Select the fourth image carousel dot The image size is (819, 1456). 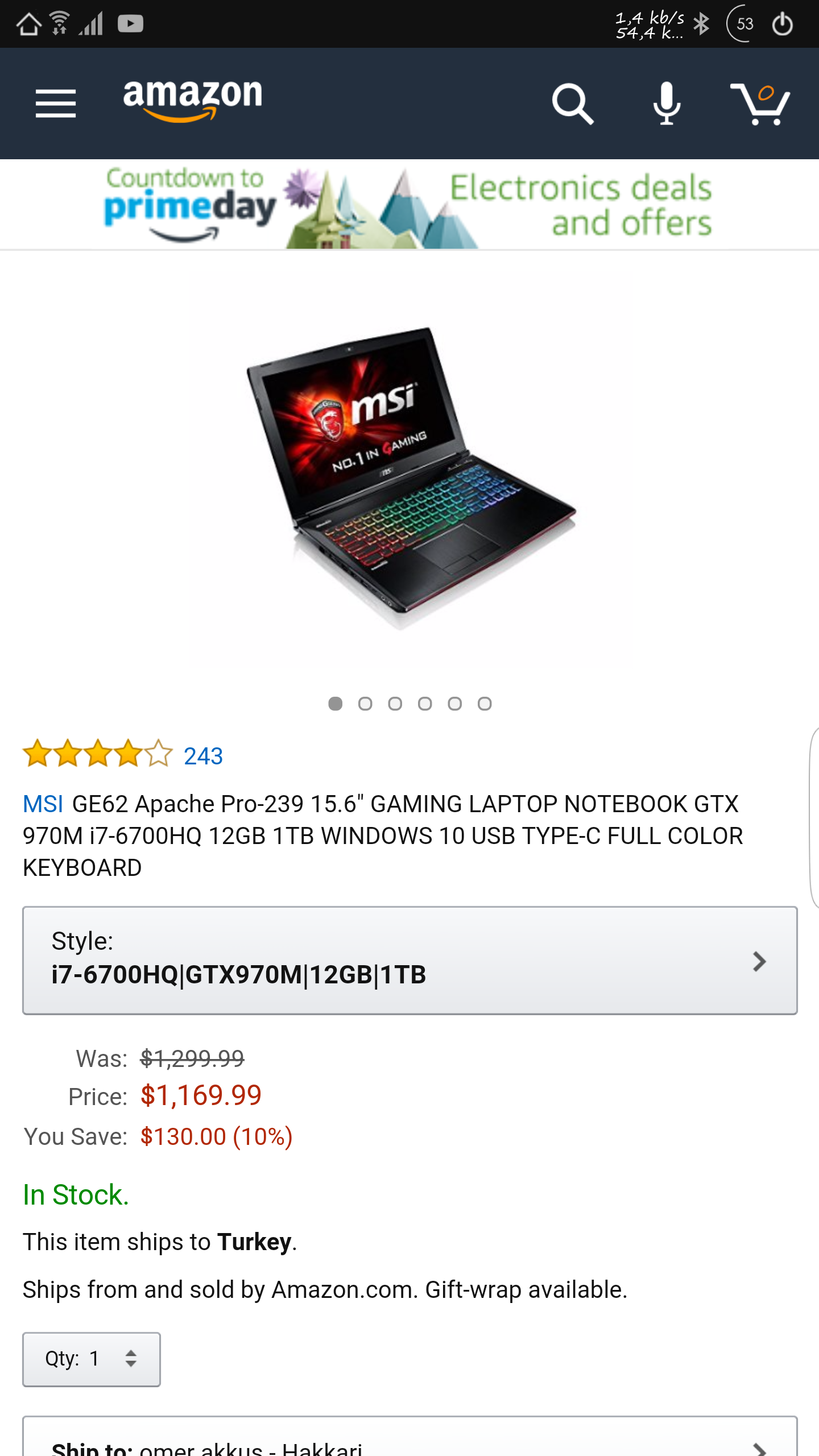click(425, 704)
